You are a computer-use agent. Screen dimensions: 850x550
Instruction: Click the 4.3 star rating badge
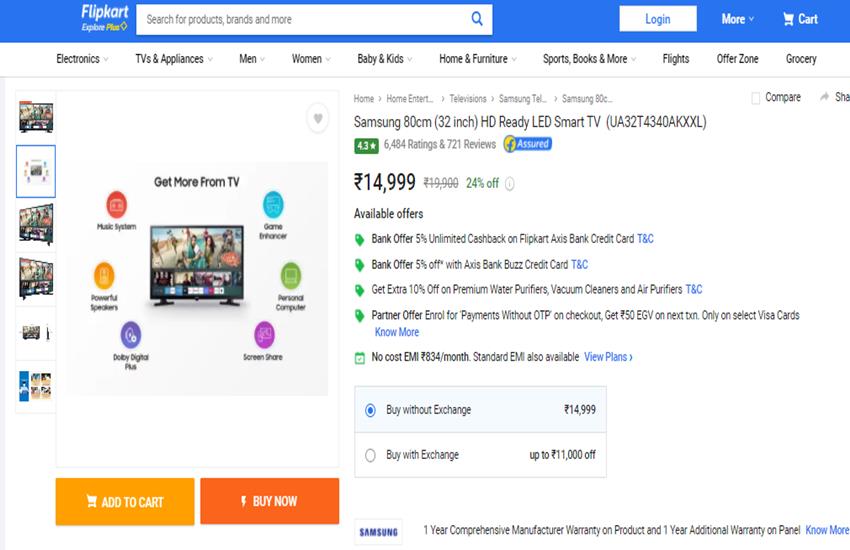366,145
